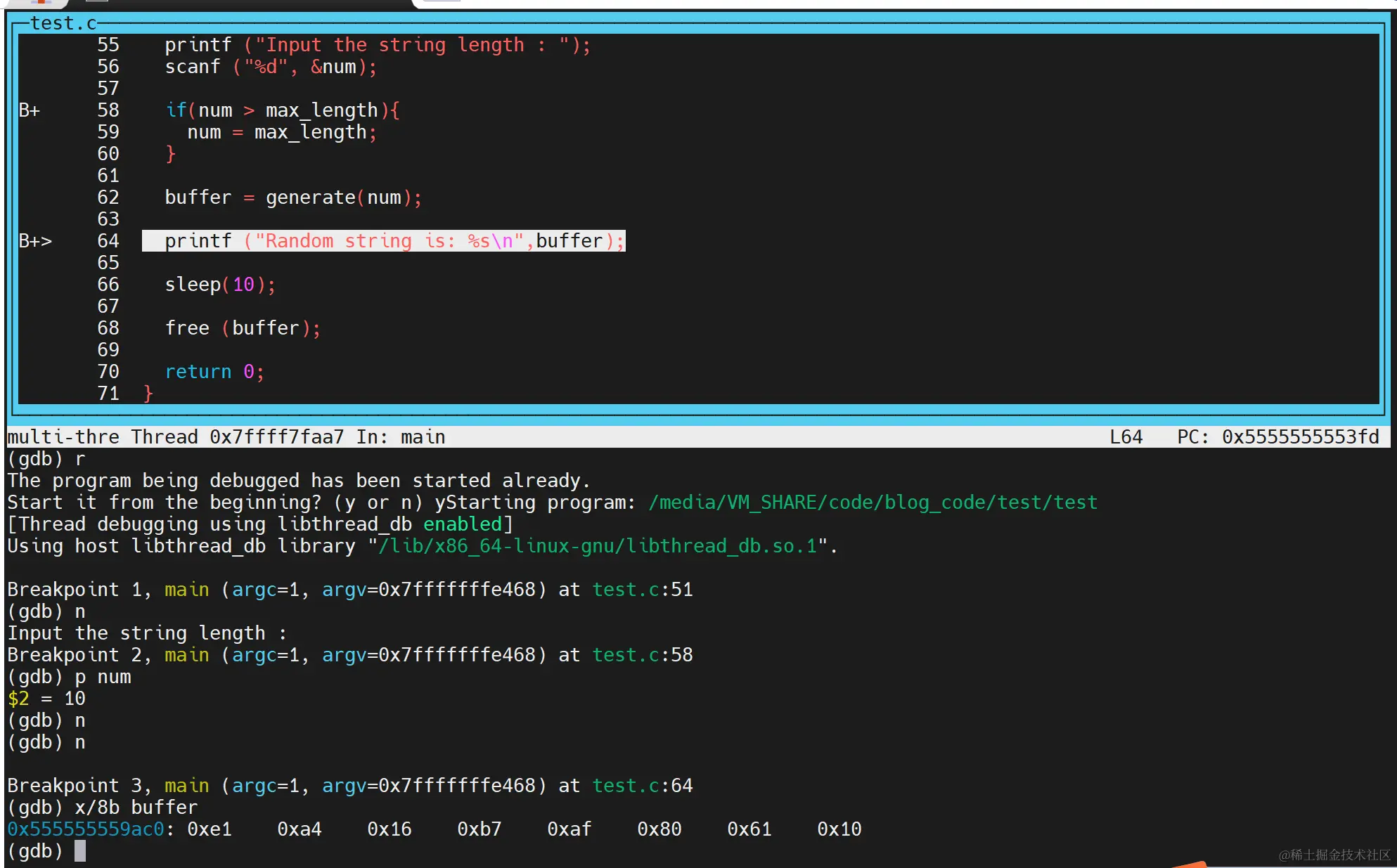
Task: Click 'buffer = generate(num);' on line 62
Action: pyautogui.click(x=293, y=197)
